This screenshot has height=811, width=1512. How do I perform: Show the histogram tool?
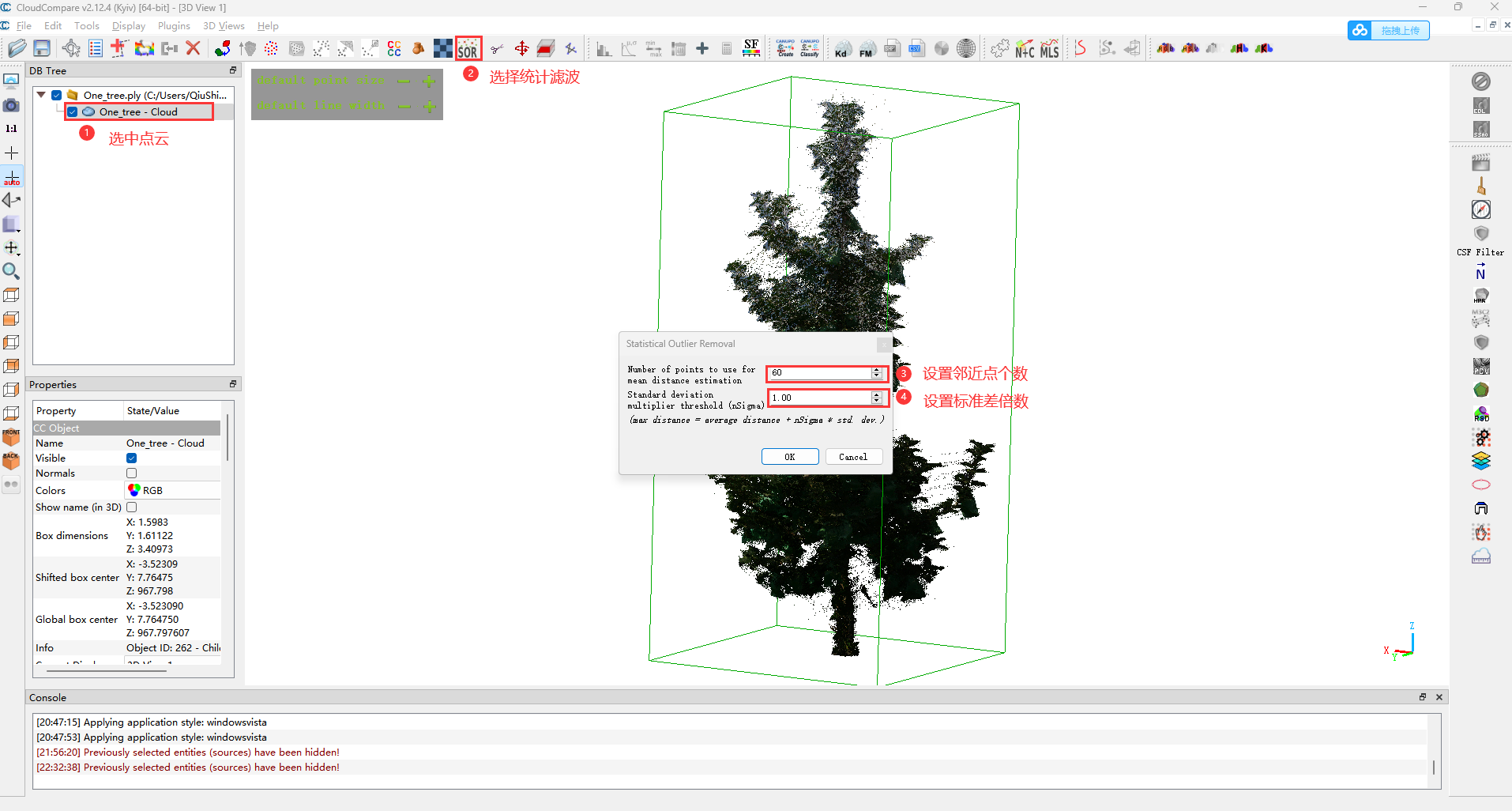coord(604,48)
